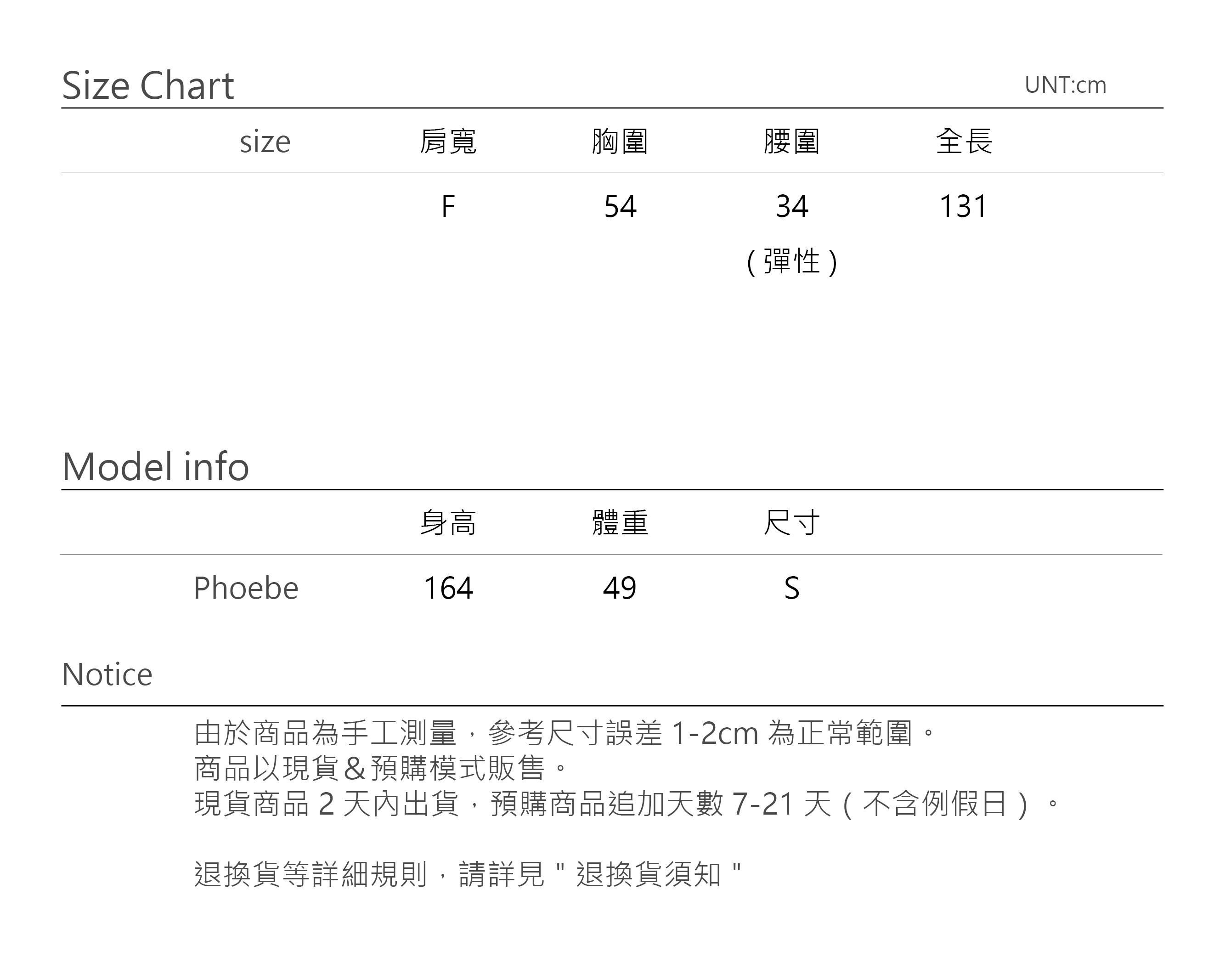This screenshot has width=1225, height=980.
Task: Click the 胸圍 column header
Action: coord(620,142)
